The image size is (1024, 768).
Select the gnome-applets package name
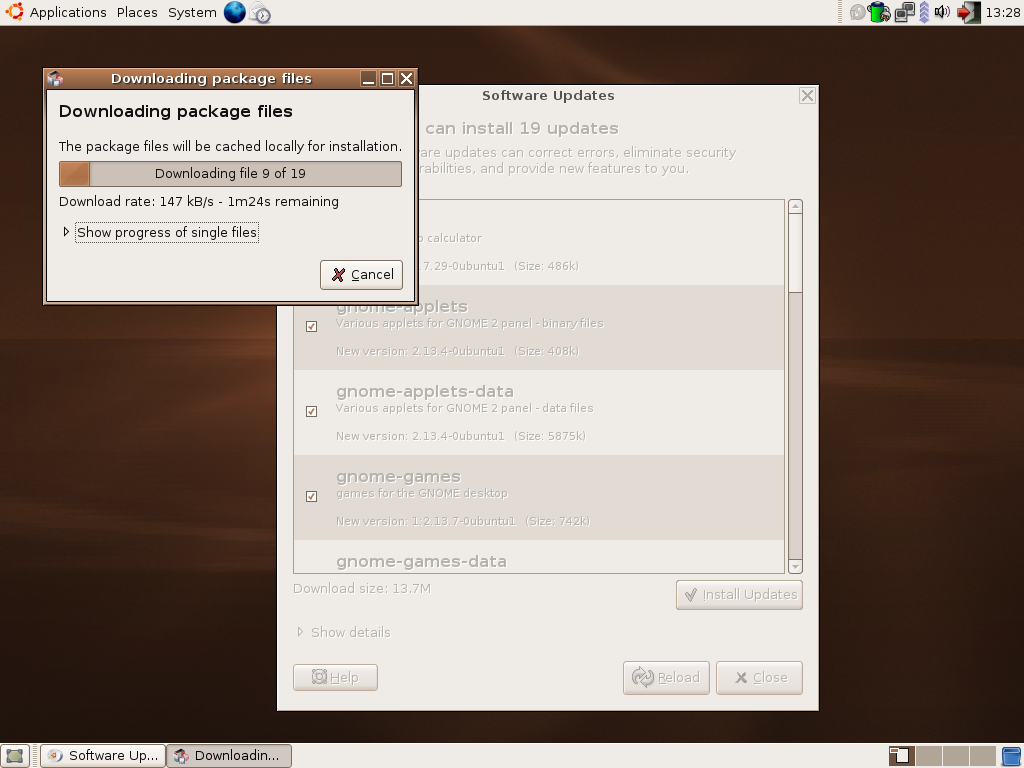(x=402, y=307)
